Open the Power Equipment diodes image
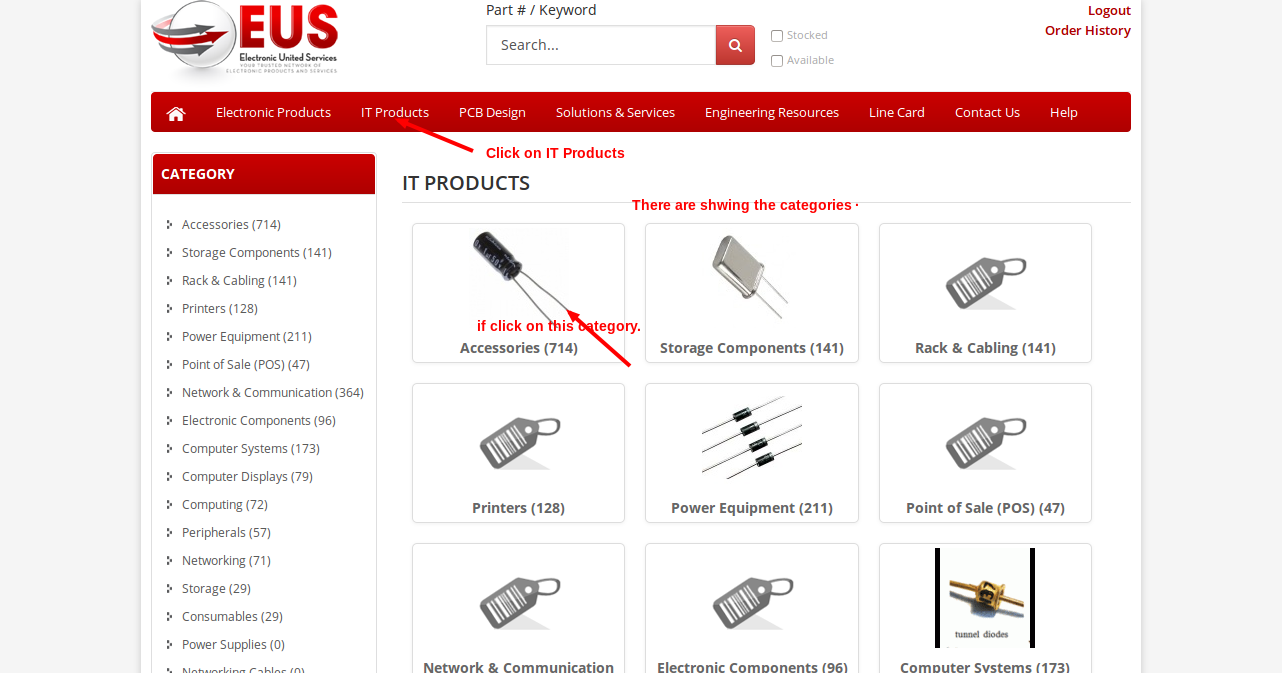The width and height of the screenshot is (1282, 673). (x=752, y=438)
